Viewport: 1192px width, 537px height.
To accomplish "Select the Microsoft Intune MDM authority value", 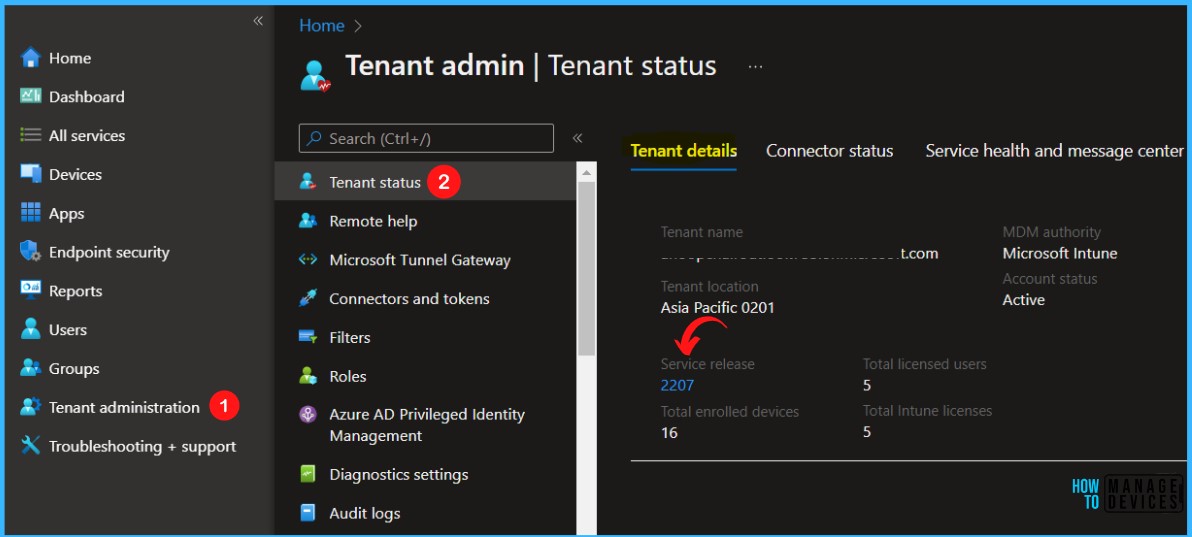I will pyautogui.click(x=1060, y=253).
